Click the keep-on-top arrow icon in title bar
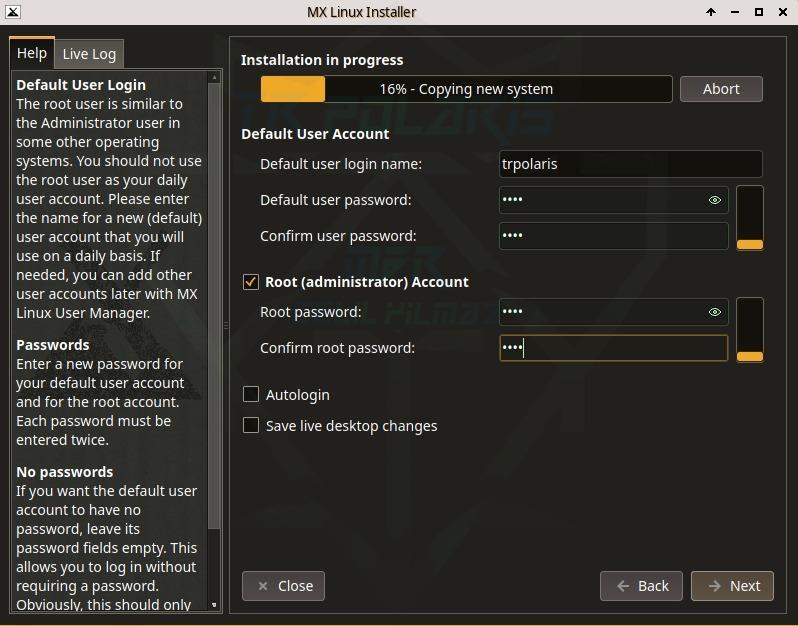This screenshot has height=626, width=798. tap(711, 12)
